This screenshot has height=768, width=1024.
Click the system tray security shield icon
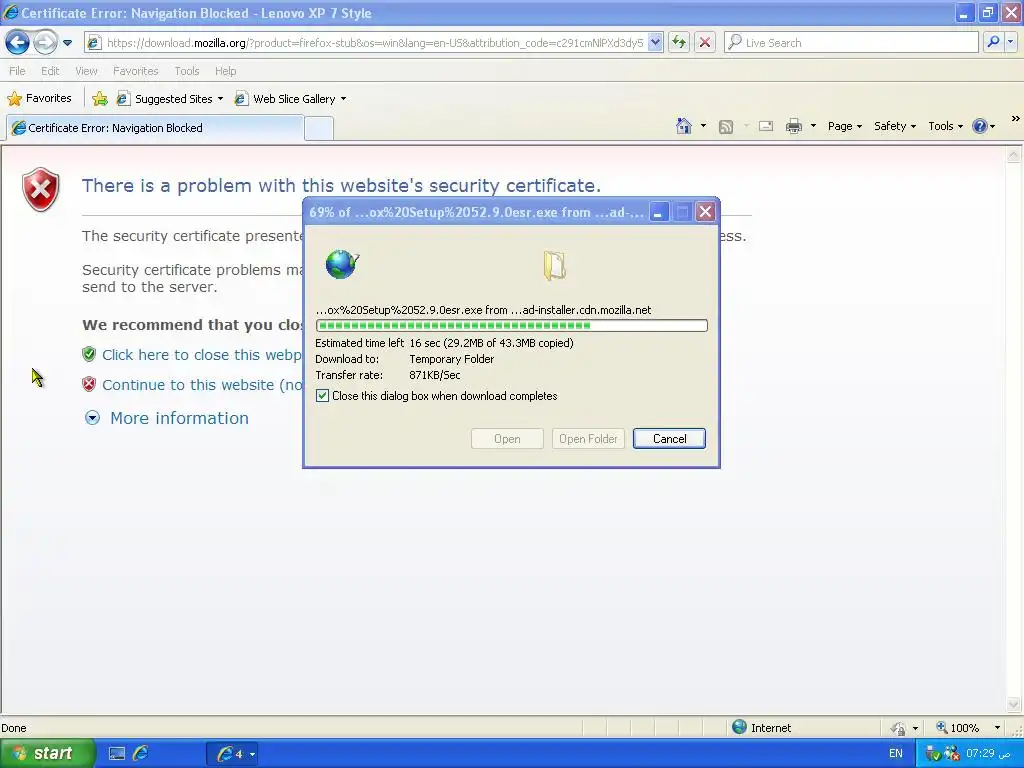[x=933, y=754]
